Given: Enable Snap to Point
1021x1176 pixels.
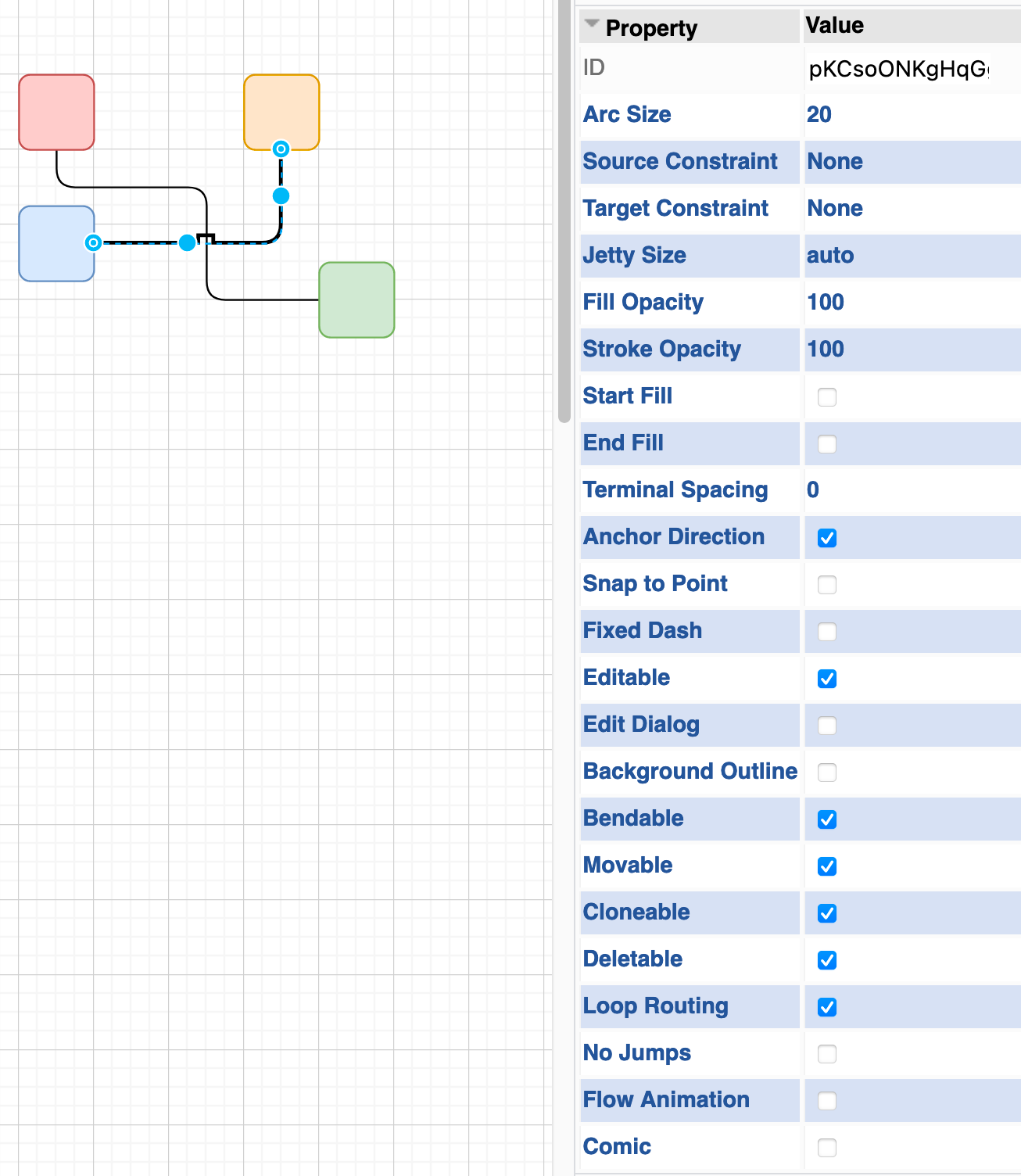Looking at the screenshot, I should [826, 585].
